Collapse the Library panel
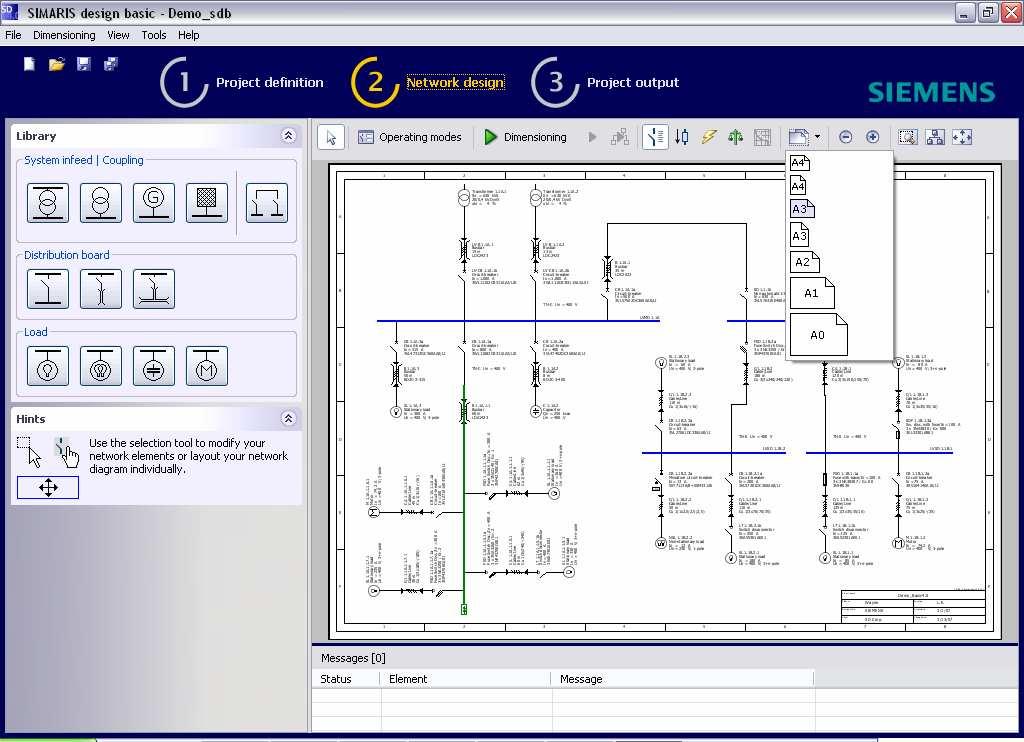 coord(288,135)
